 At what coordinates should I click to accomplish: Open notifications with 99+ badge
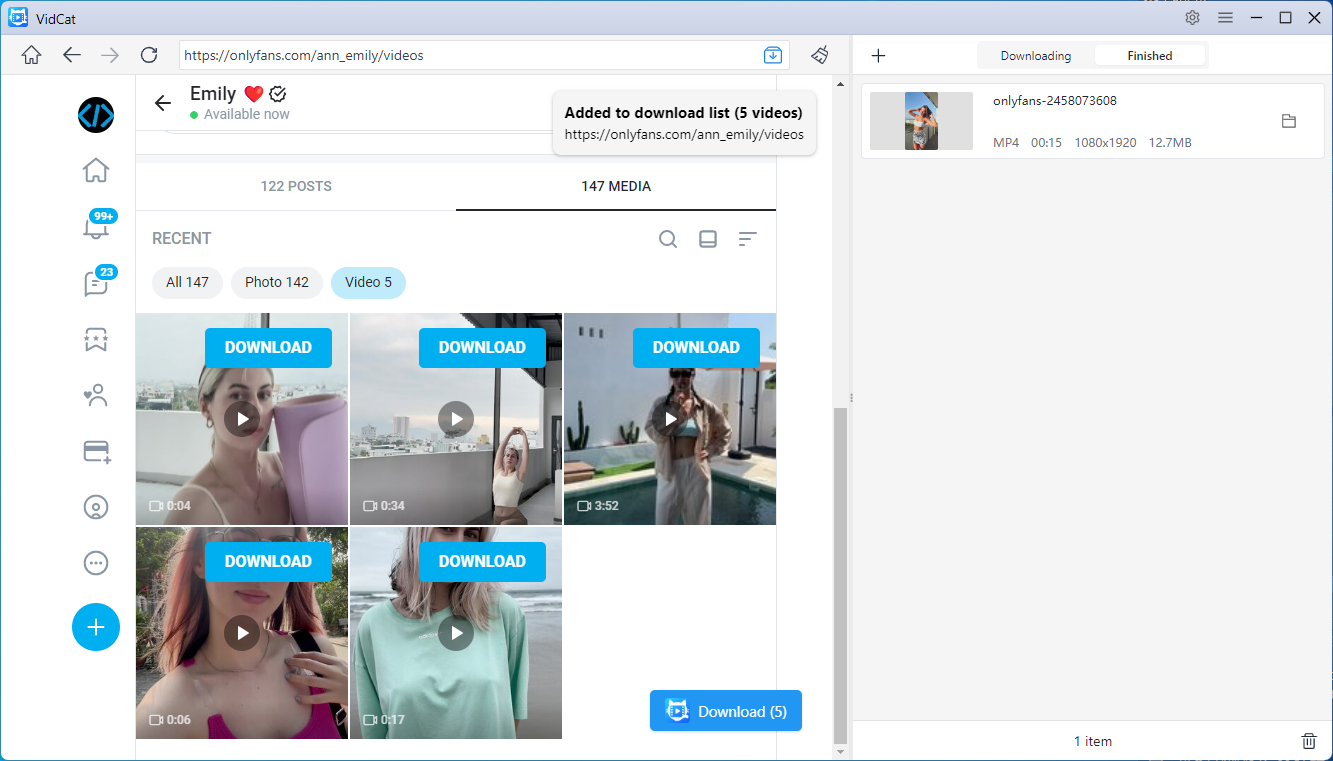96,226
